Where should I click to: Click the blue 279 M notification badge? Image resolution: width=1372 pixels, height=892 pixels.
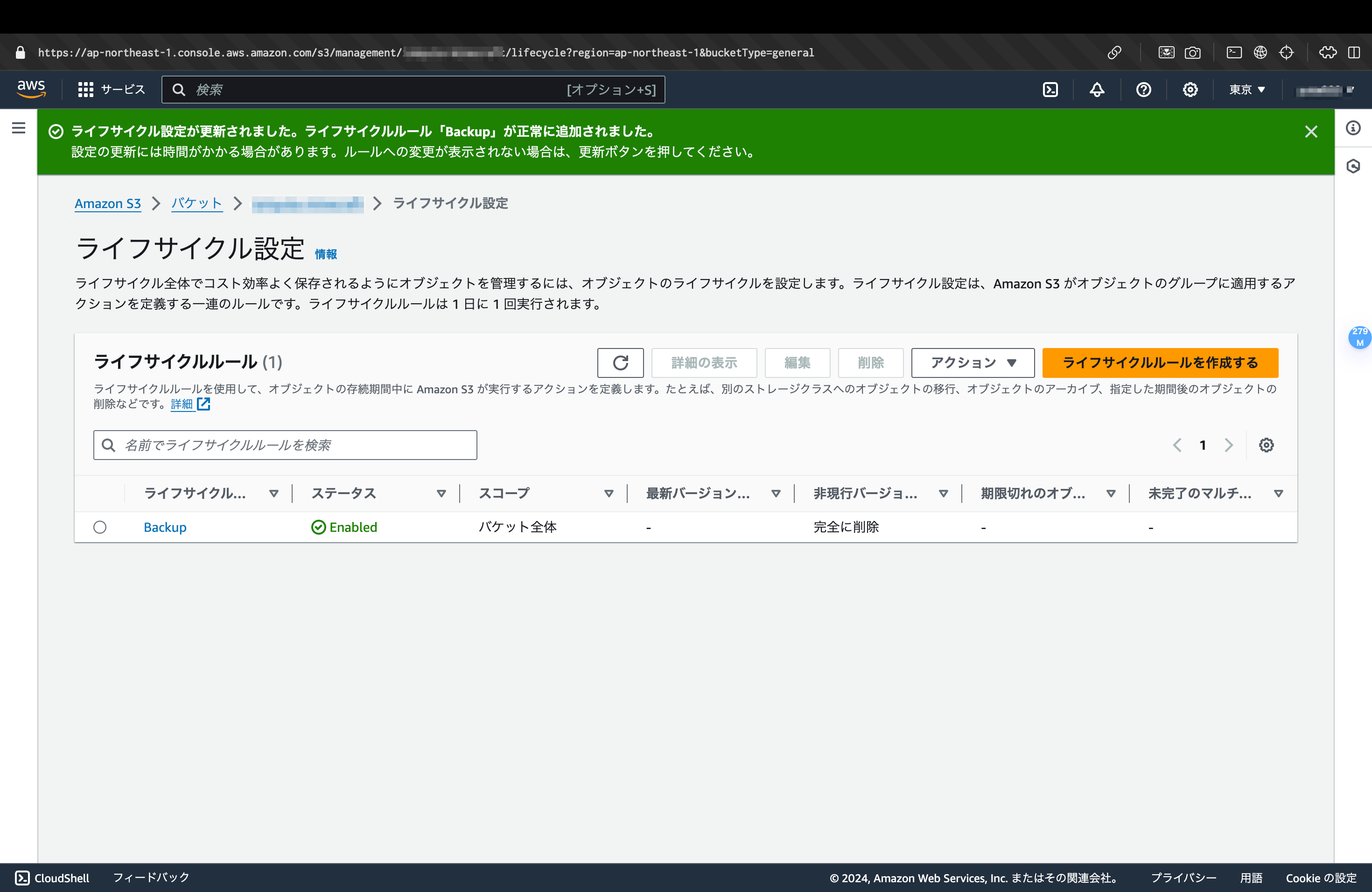tap(1360, 337)
